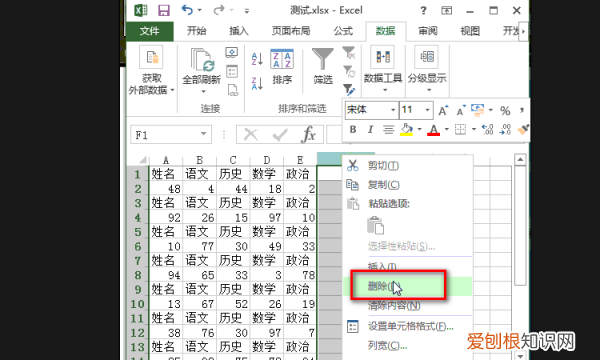Open the 宋体 font name dropdown

(393, 110)
